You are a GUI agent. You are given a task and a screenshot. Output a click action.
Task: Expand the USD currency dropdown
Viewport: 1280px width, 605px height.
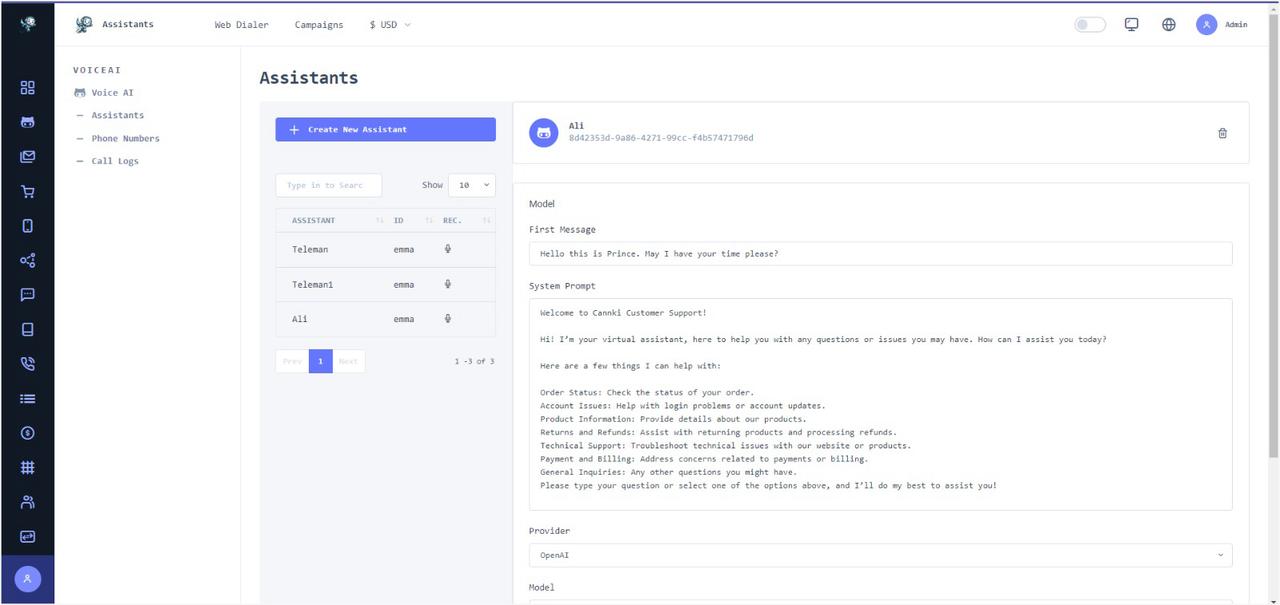pos(390,24)
